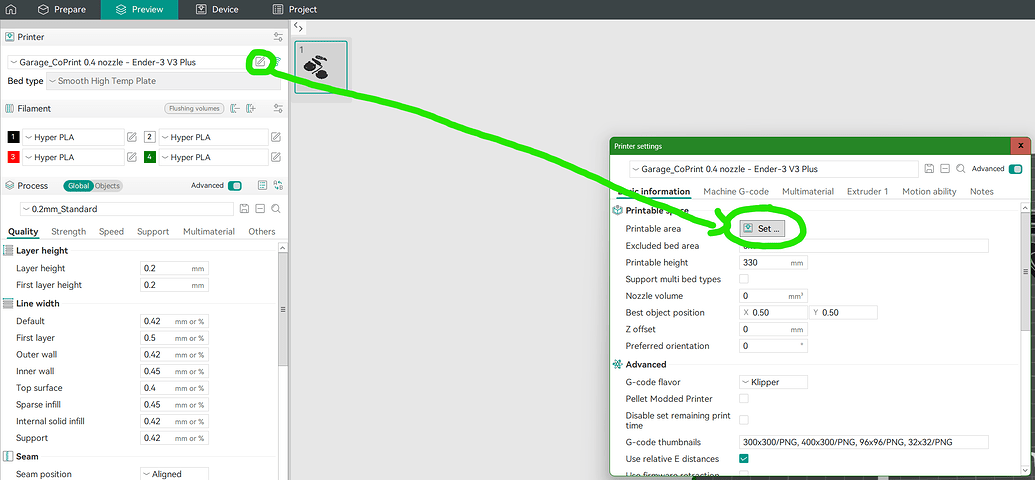The height and width of the screenshot is (480, 1035).
Task: Open the Strength tab
Action: click(69, 232)
